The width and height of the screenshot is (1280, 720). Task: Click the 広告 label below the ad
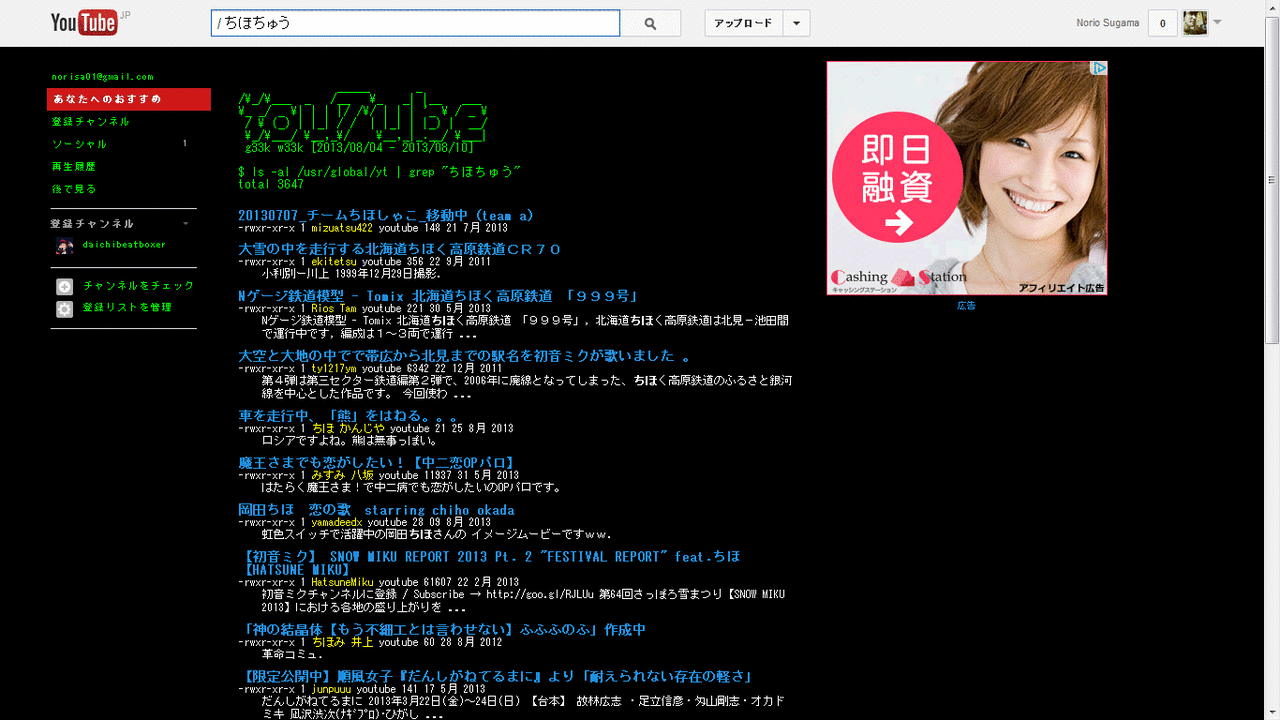(x=966, y=305)
